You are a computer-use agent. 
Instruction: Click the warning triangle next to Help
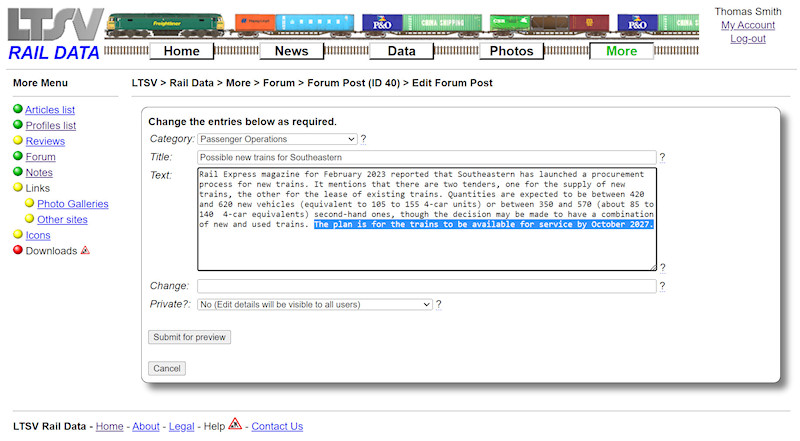point(235,424)
